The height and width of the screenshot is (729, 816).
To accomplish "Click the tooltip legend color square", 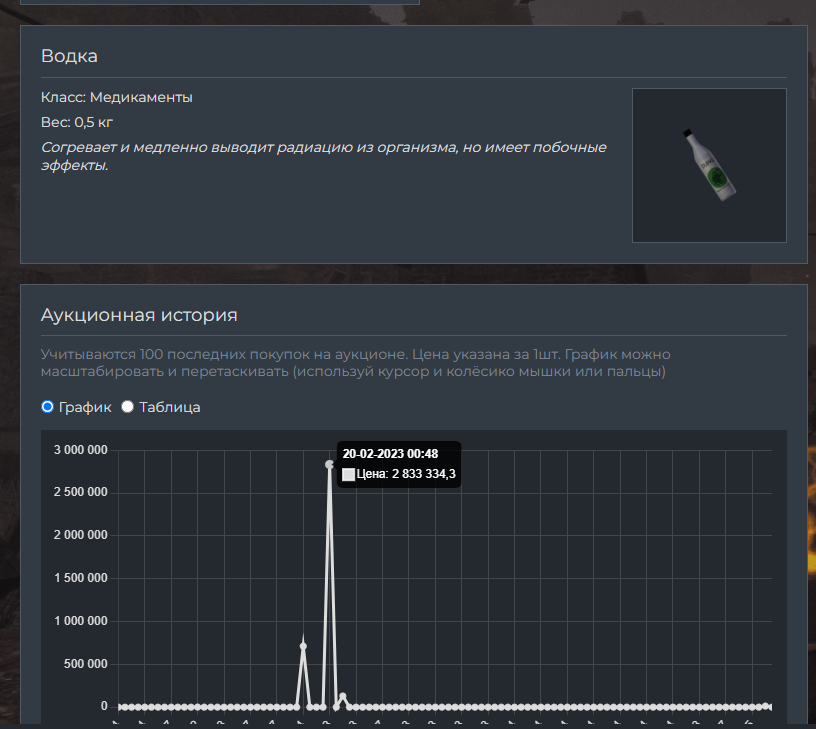I will (348, 474).
